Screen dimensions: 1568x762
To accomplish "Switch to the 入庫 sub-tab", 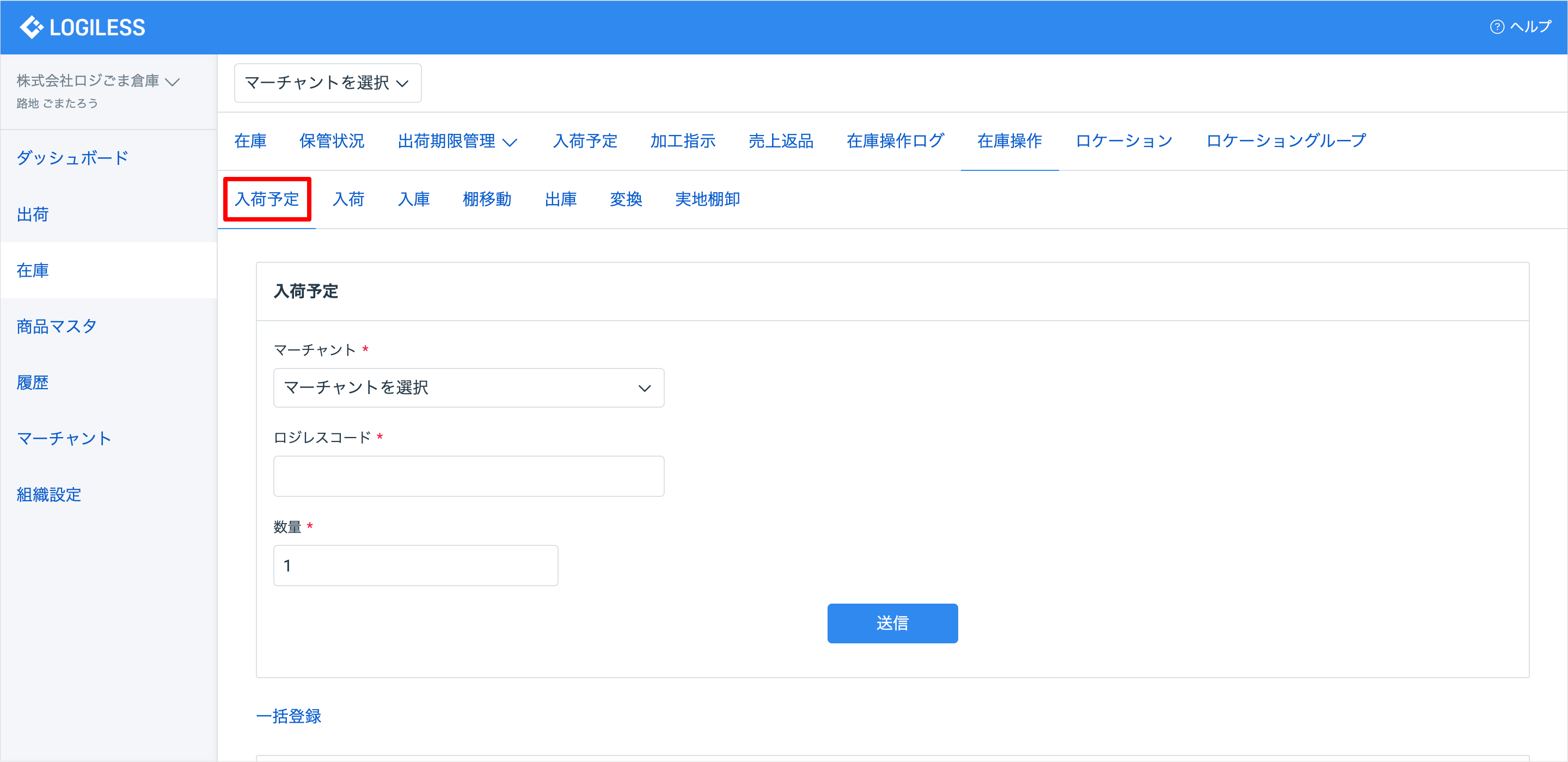I will pyautogui.click(x=413, y=200).
